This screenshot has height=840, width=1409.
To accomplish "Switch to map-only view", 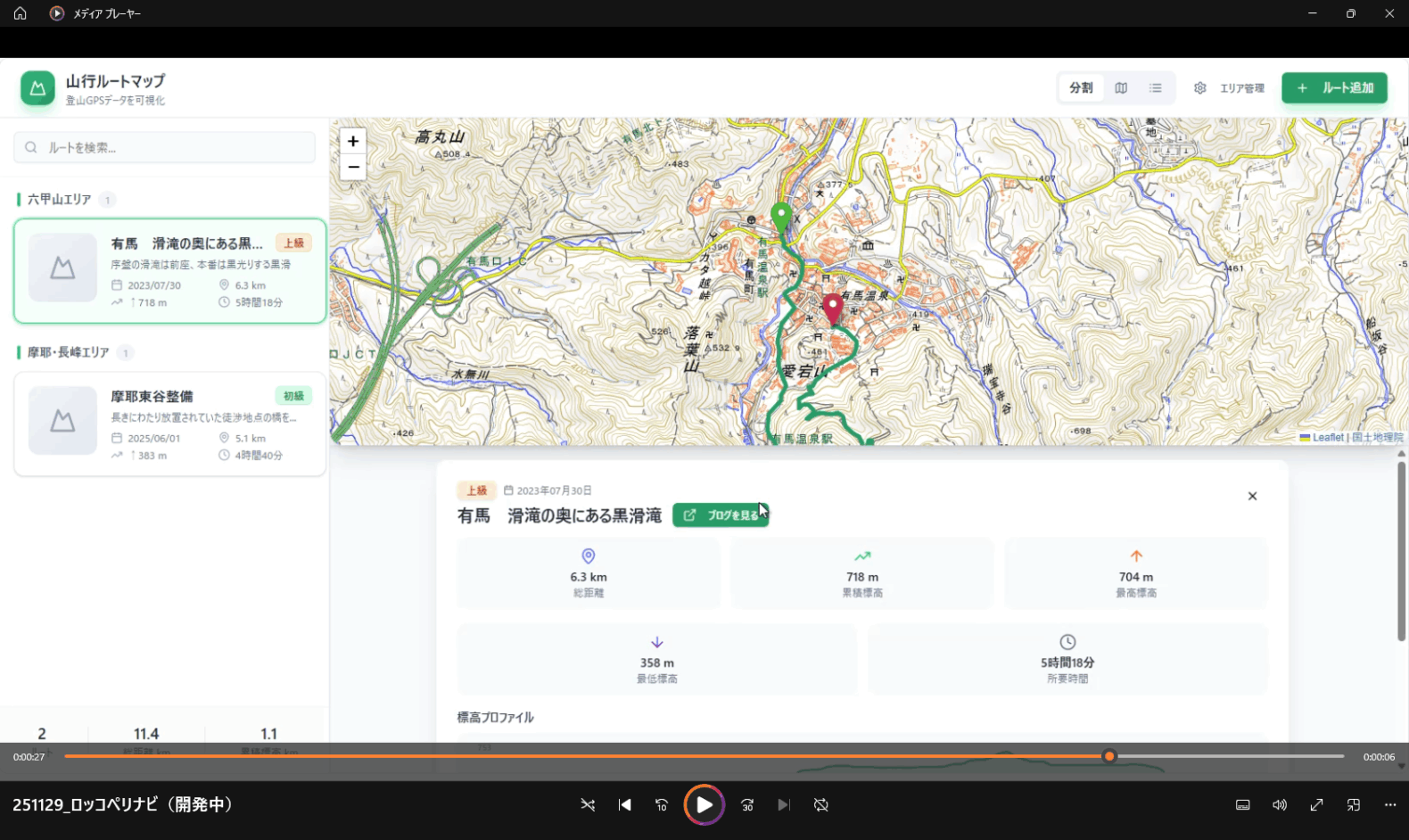I will [x=1121, y=88].
